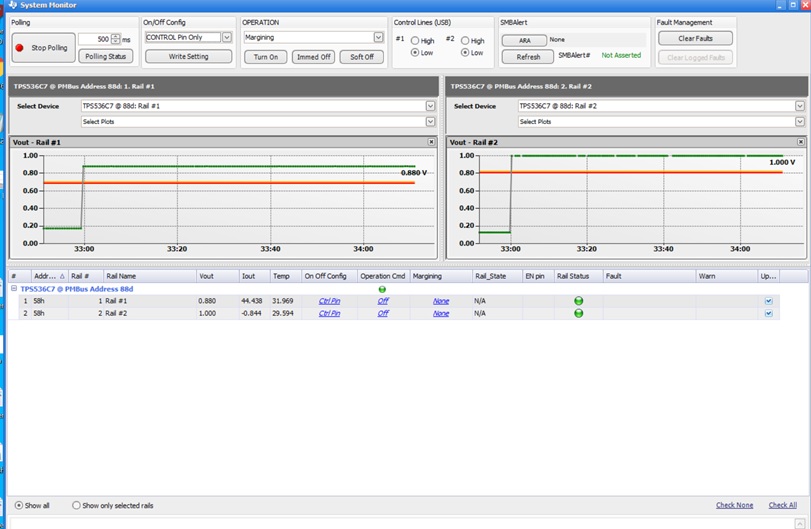Close the Vout Rail #2 plot panel

pos(803,142)
